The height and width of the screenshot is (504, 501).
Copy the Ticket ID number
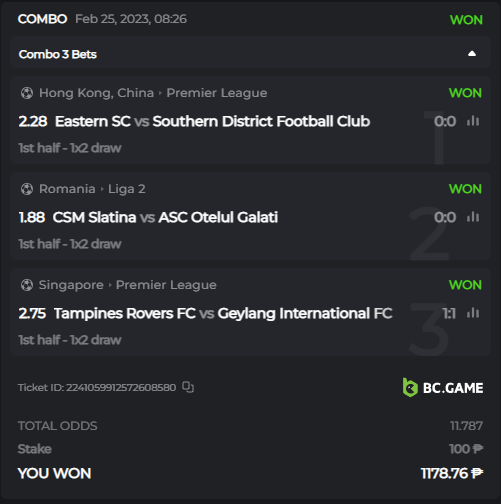tap(188, 387)
